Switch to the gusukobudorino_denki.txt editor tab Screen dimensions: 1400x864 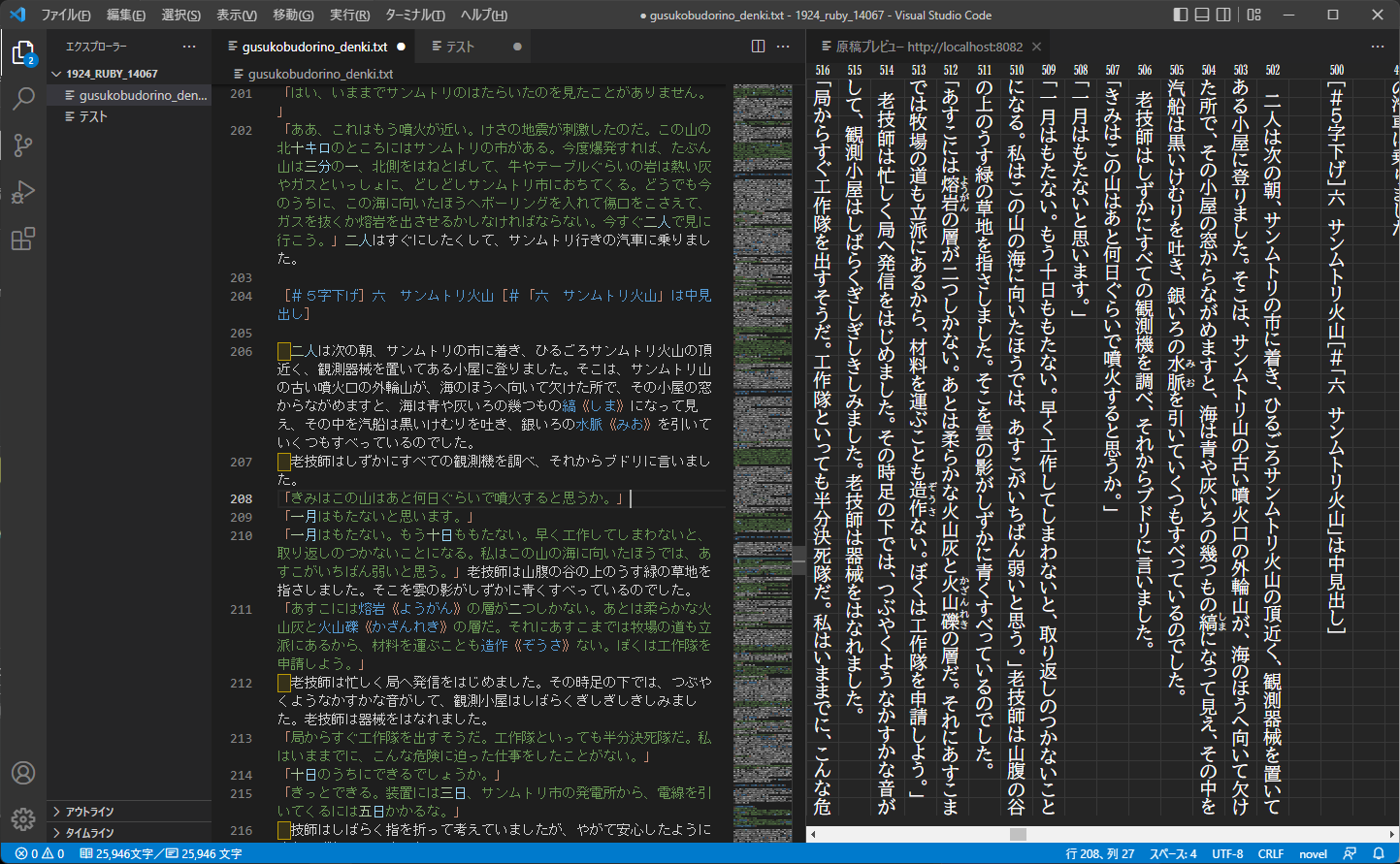click(x=314, y=47)
